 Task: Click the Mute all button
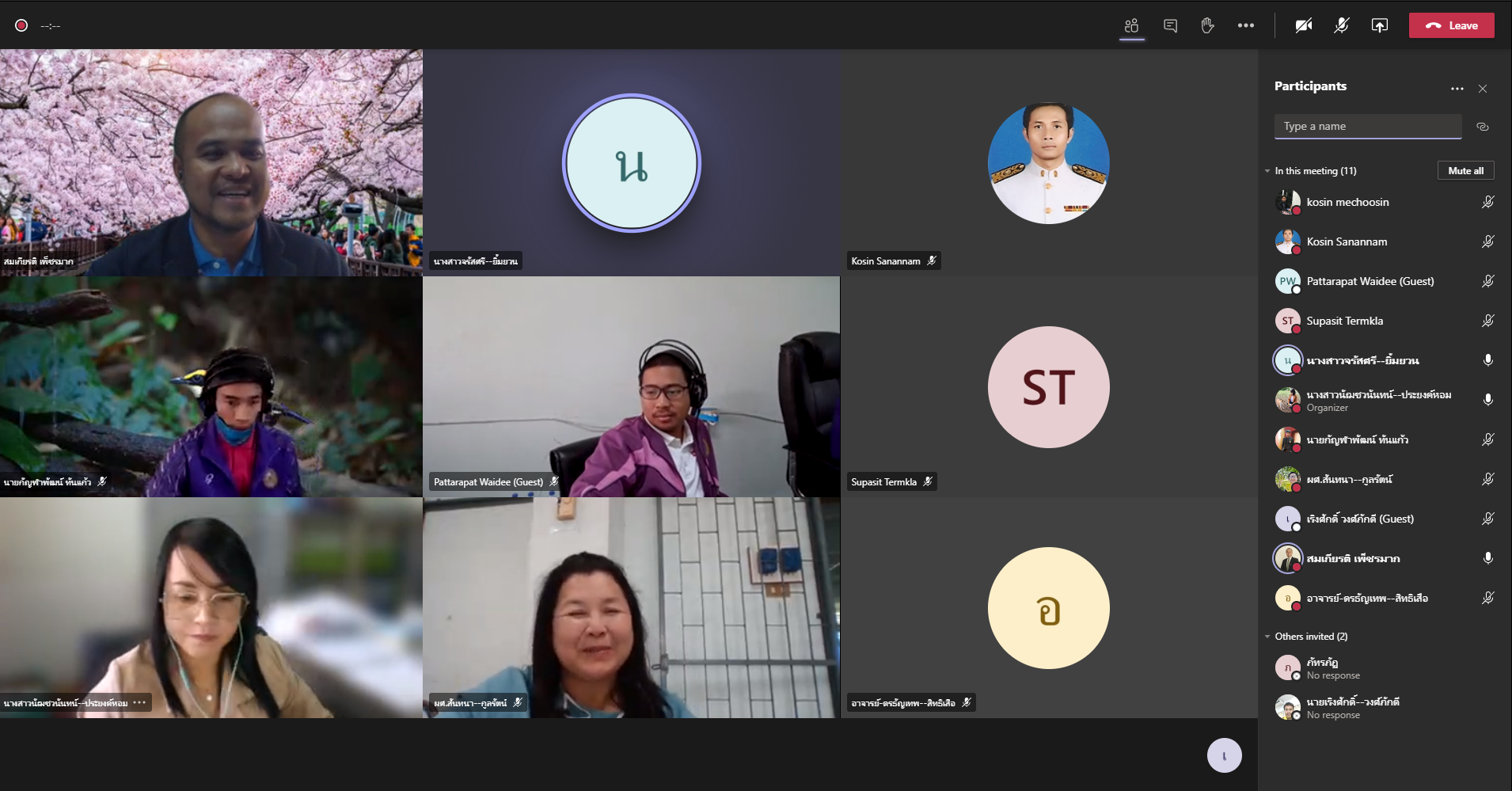point(1465,171)
